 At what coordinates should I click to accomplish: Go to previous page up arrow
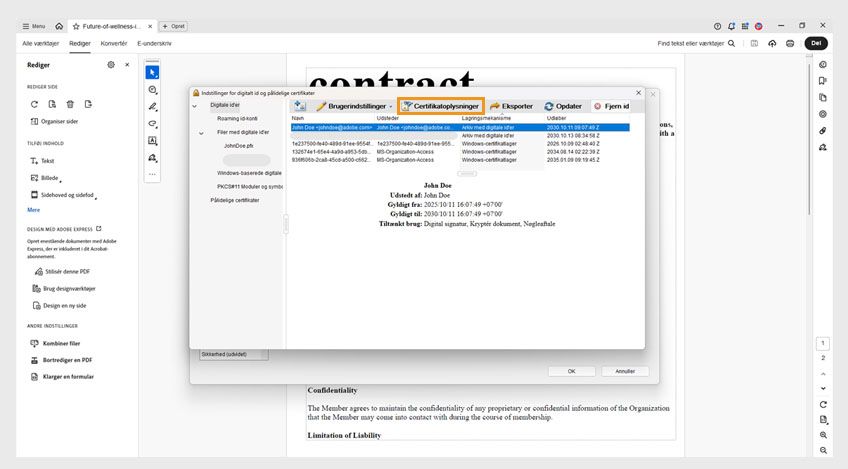823,374
